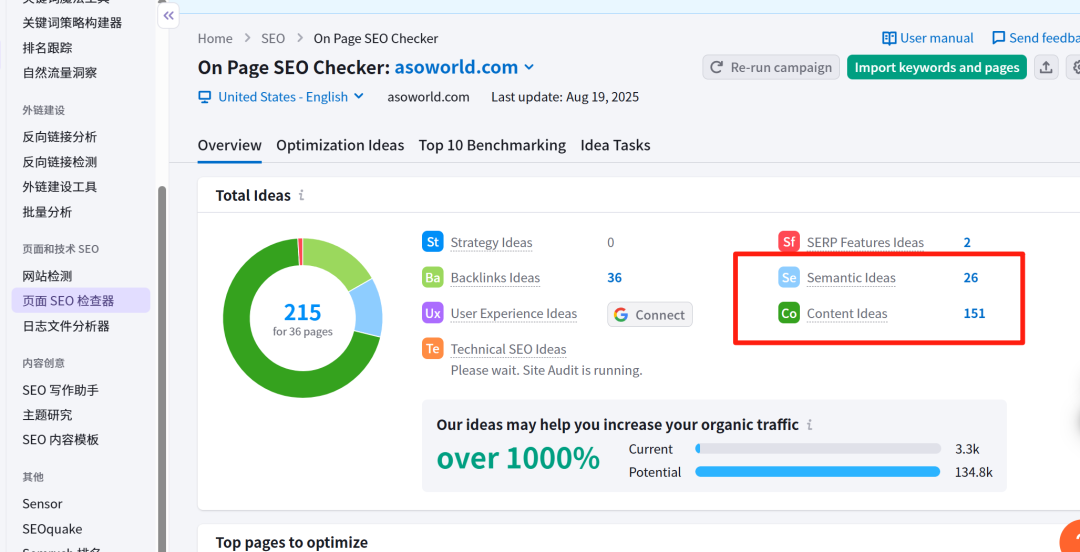Open the SERP Features Ideas link

pos(865,243)
